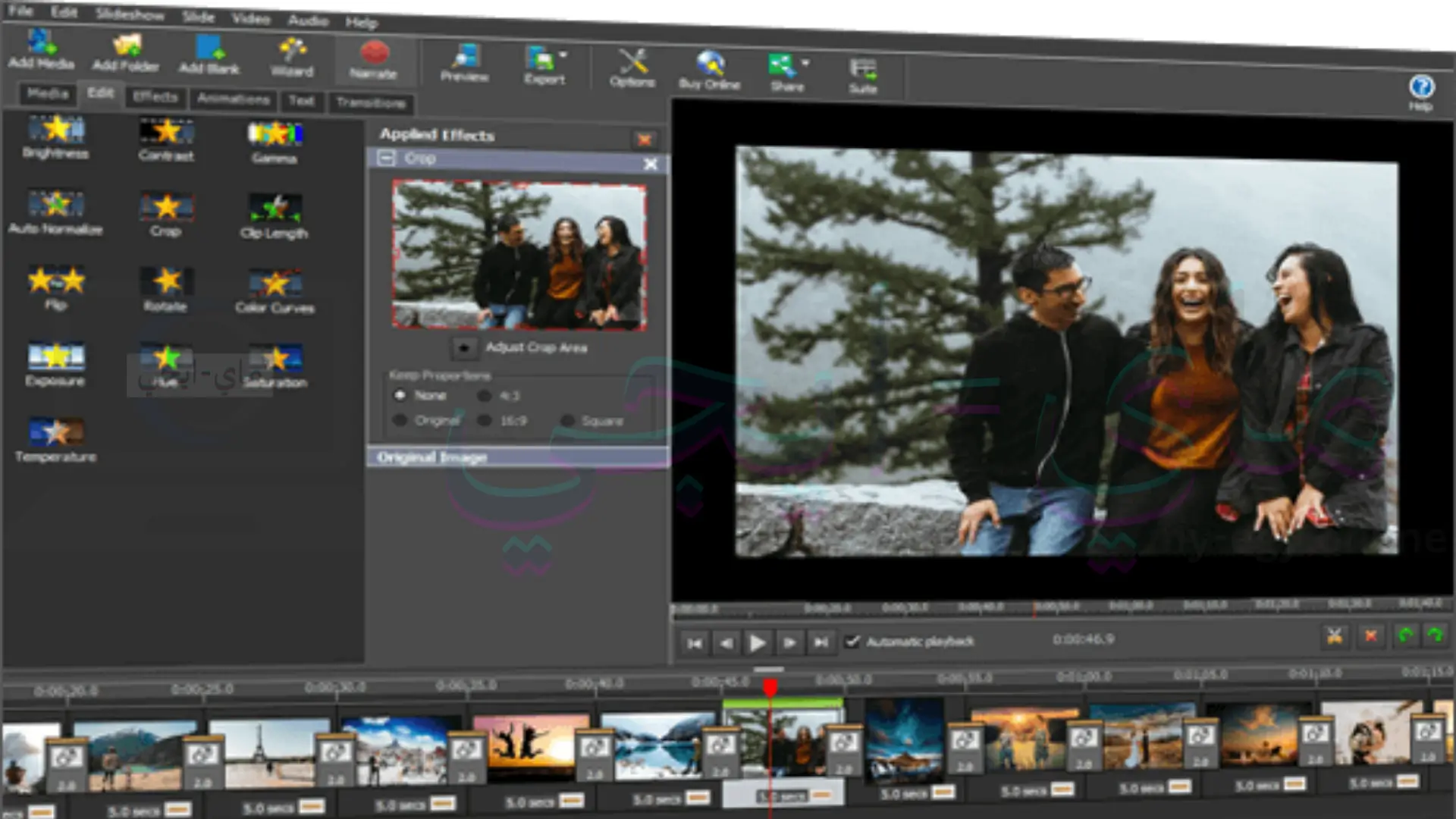The height and width of the screenshot is (819, 1456).
Task: Apply the Rotate effect
Action: [166, 289]
